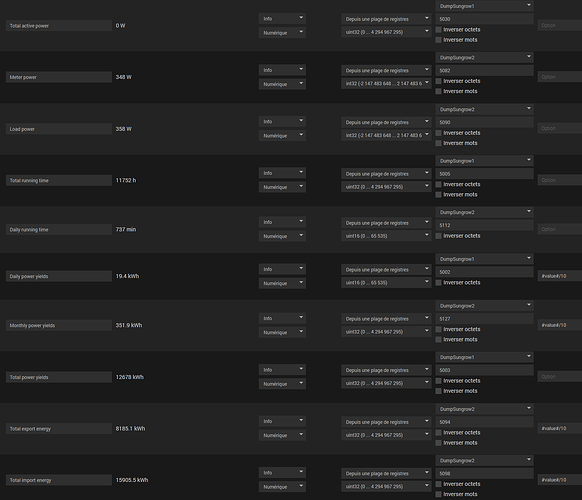
Task: Toggle Inverser mots for Total import energy
Action: (438, 494)
